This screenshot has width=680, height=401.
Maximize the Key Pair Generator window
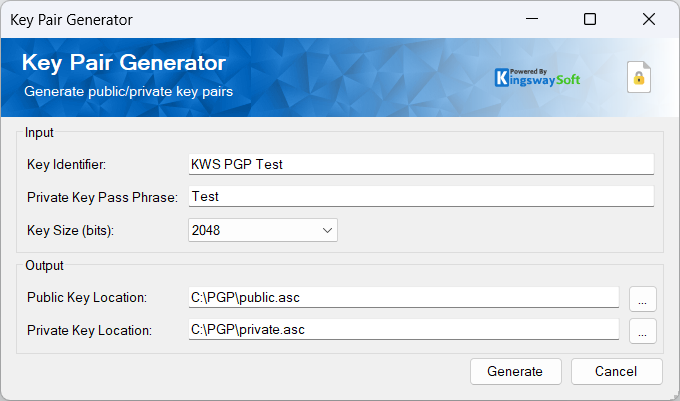coord(590,19)
